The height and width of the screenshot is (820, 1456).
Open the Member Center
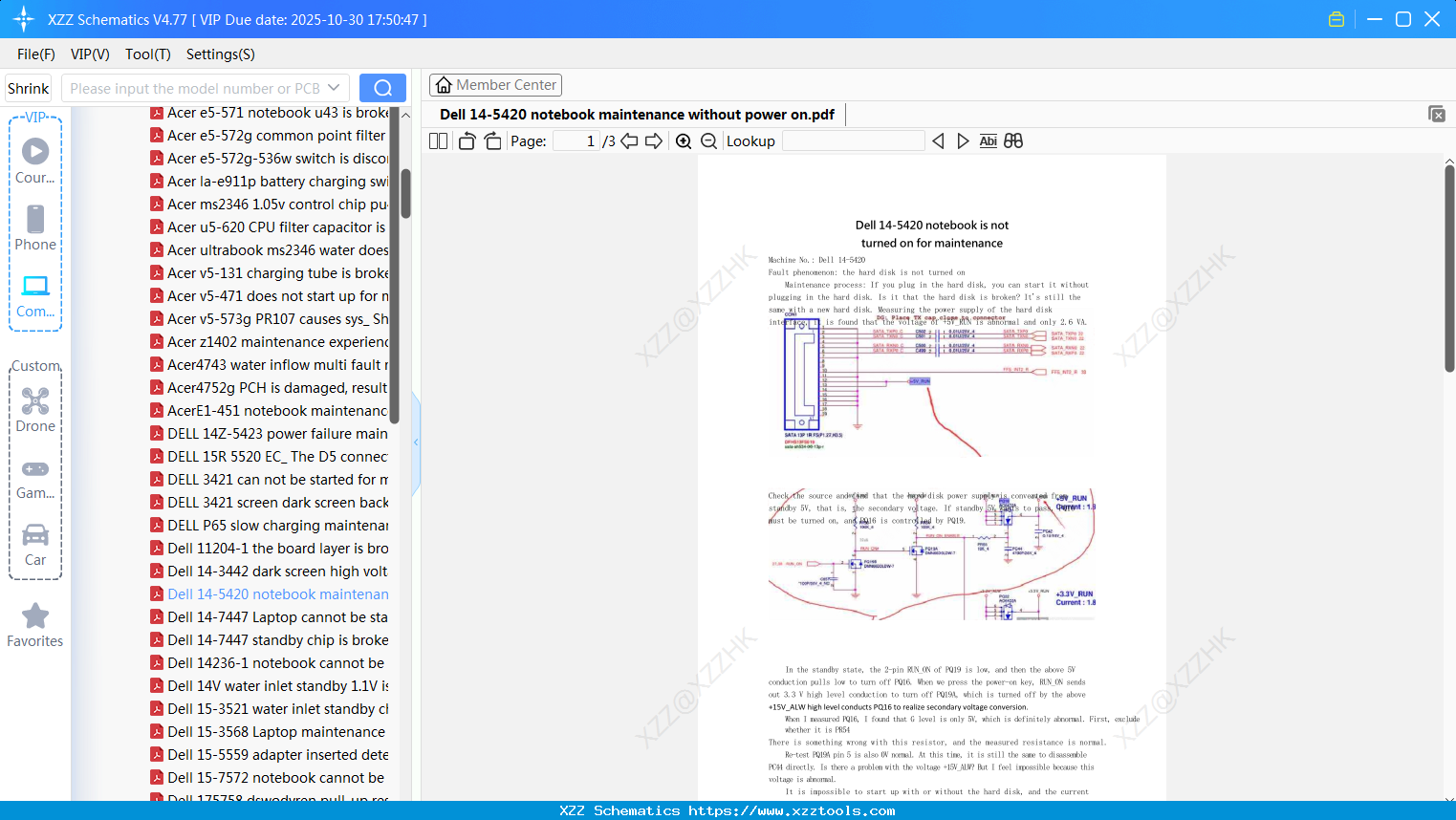click(495, 85)
